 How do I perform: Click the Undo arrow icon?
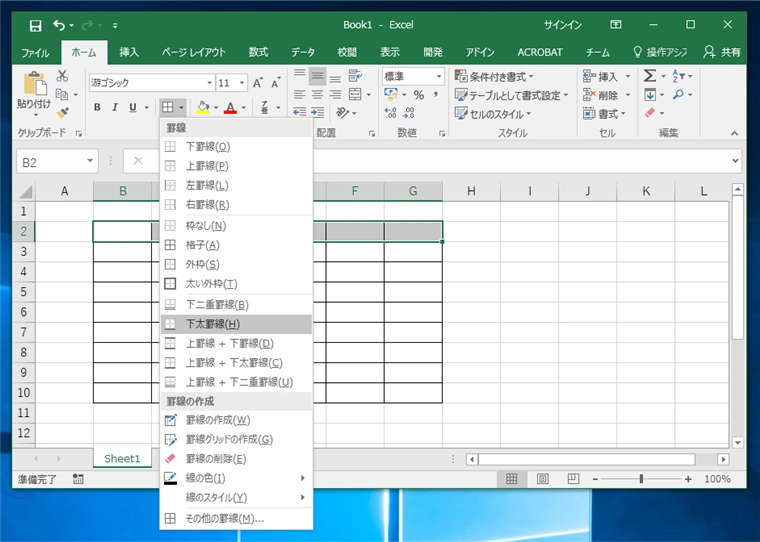pyautogui.click(x=59, y=25)
